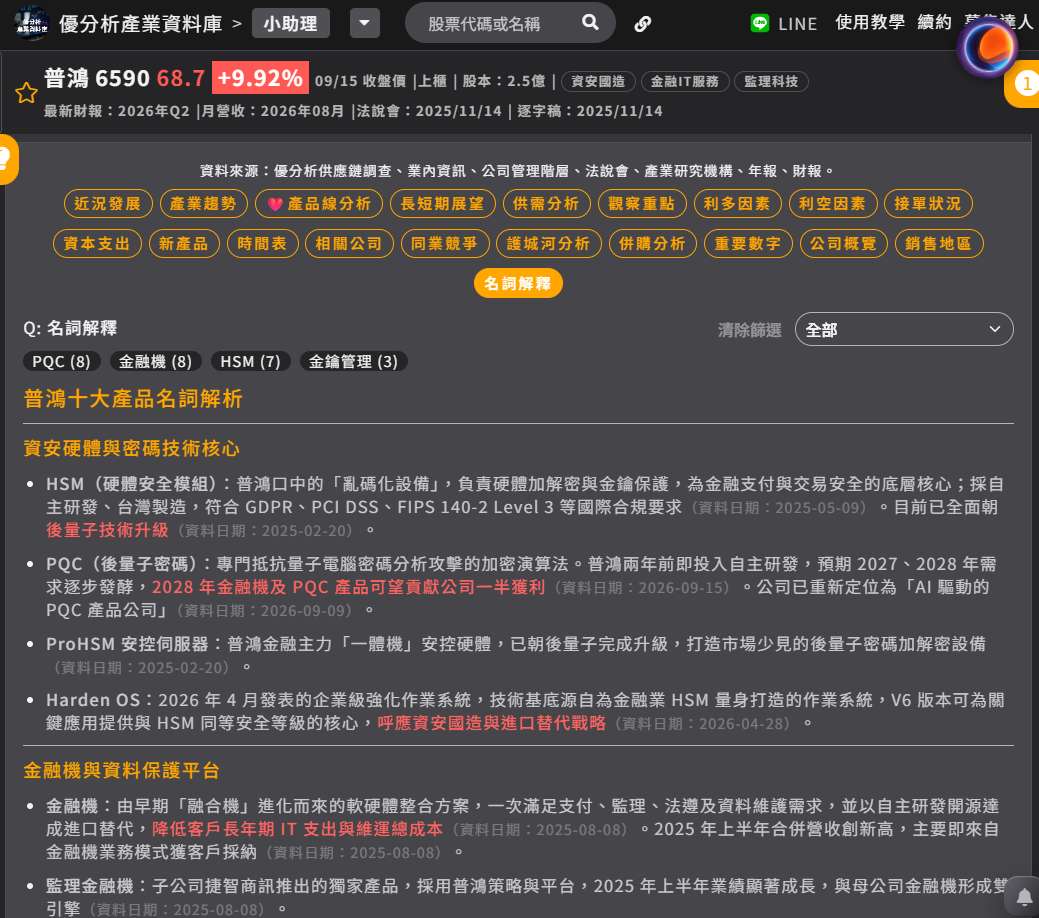Click the 金融IT服務 industry tag
Screen dimensions: 1039x918
[684, 81]
